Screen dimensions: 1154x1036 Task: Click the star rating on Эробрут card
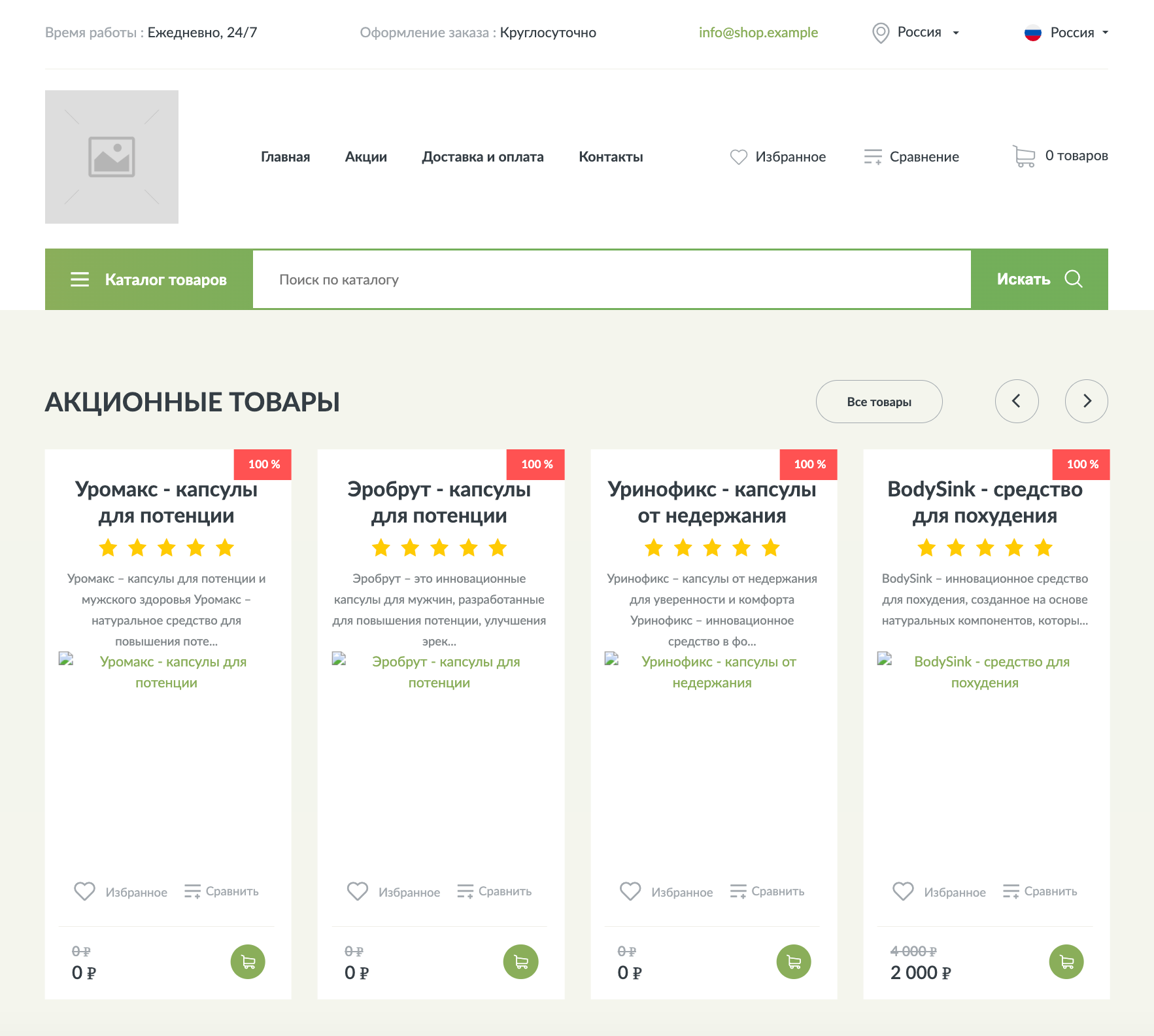pyautogui.click(x=439, y=547)
